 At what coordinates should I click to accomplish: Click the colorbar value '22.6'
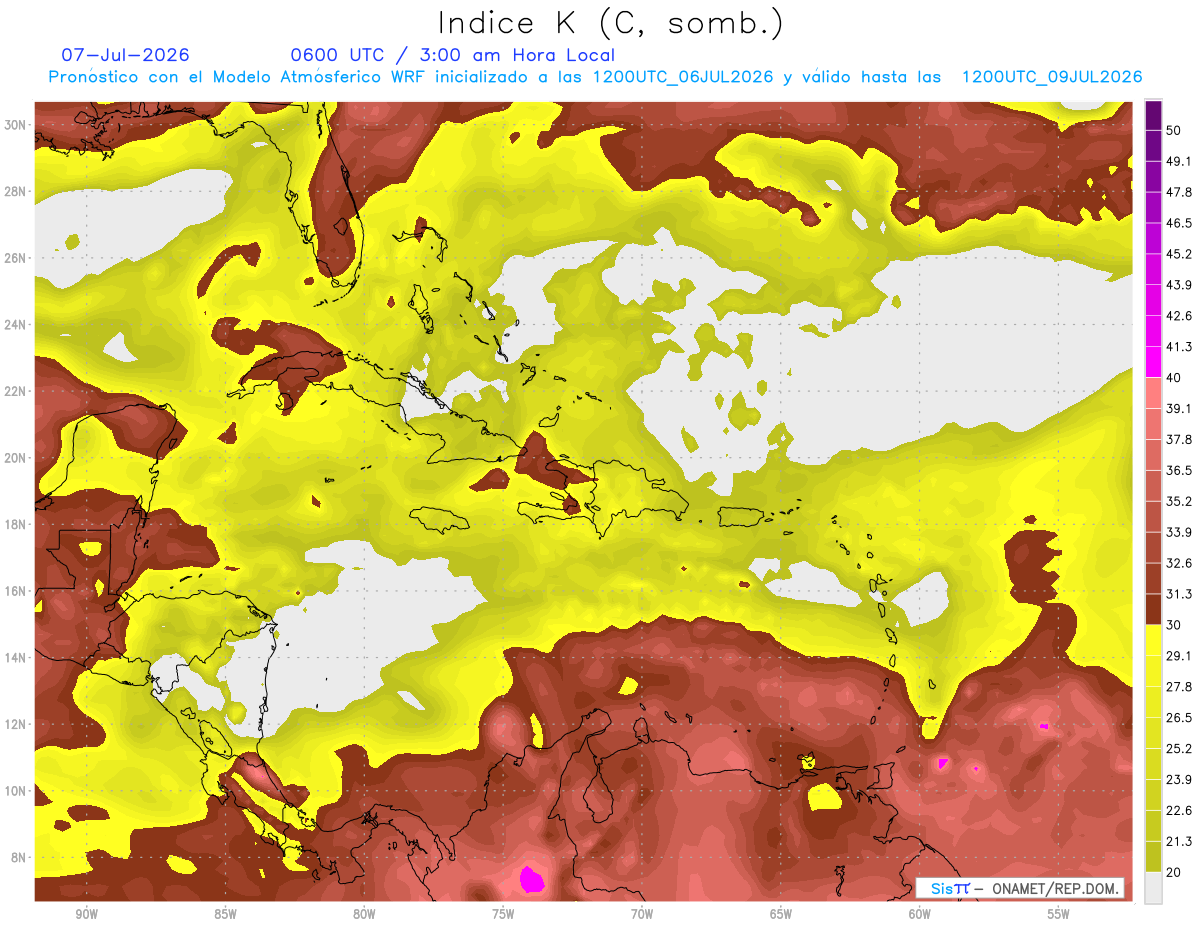point(1178,810)
